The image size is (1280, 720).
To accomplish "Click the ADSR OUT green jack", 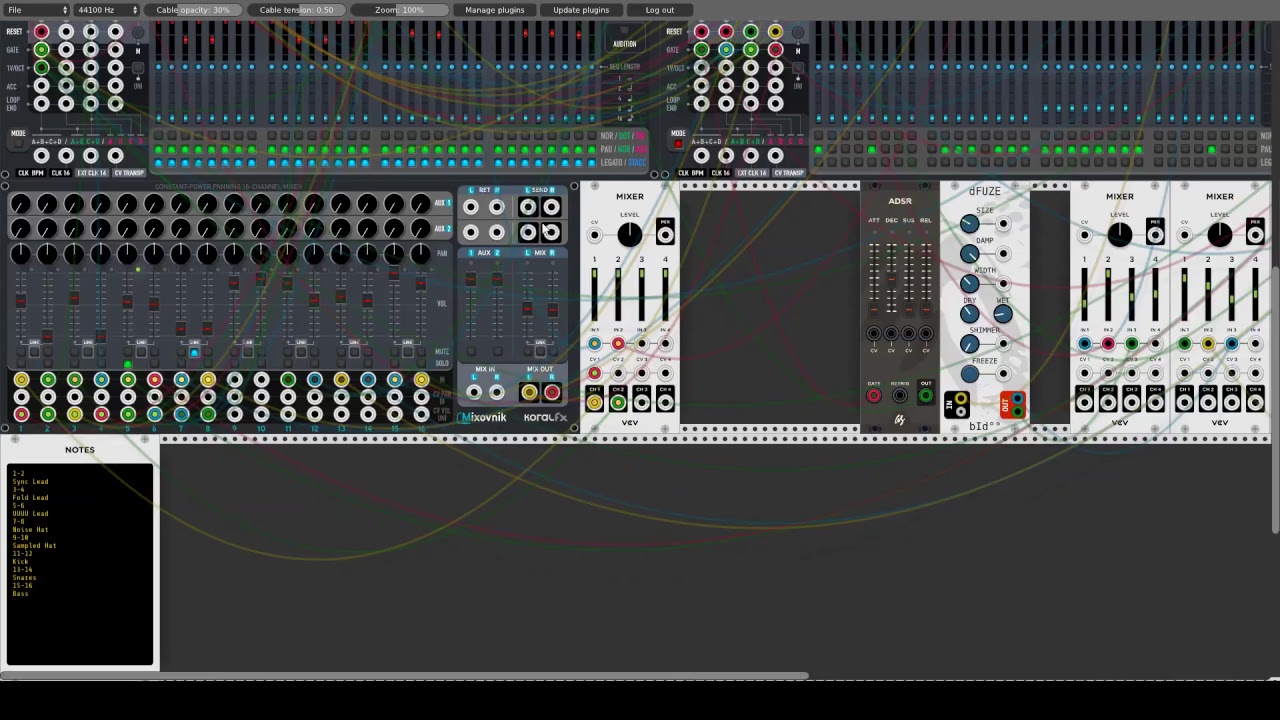I will (926, 396).
